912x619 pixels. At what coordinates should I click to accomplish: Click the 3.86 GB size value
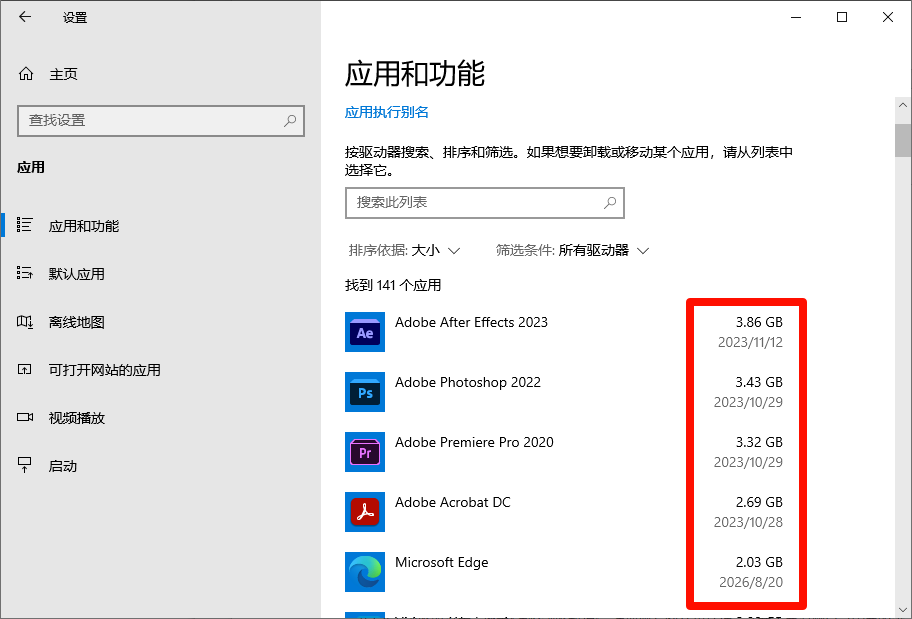(759, 322)
